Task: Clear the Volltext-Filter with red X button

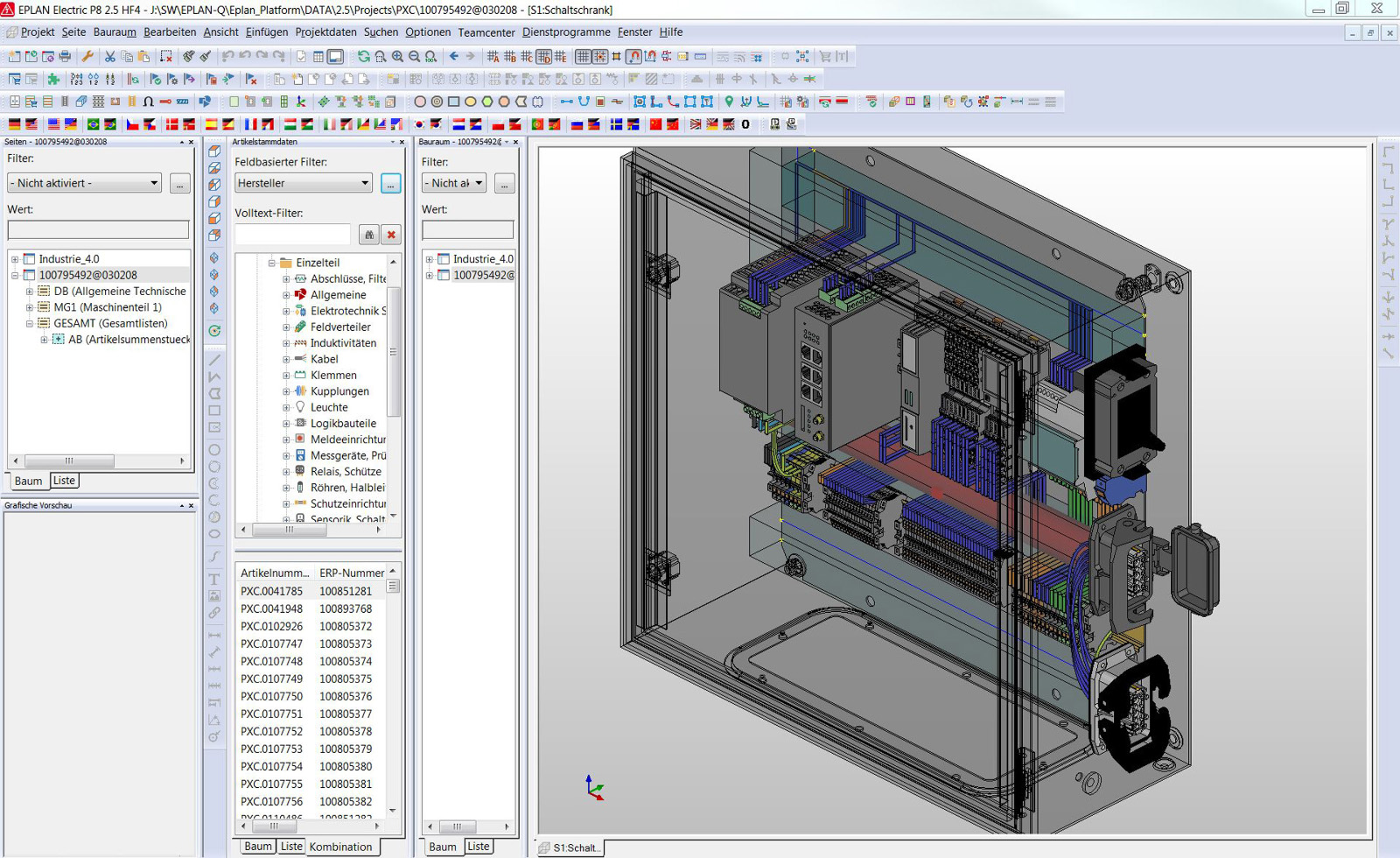Action: [x=391, y=235]
